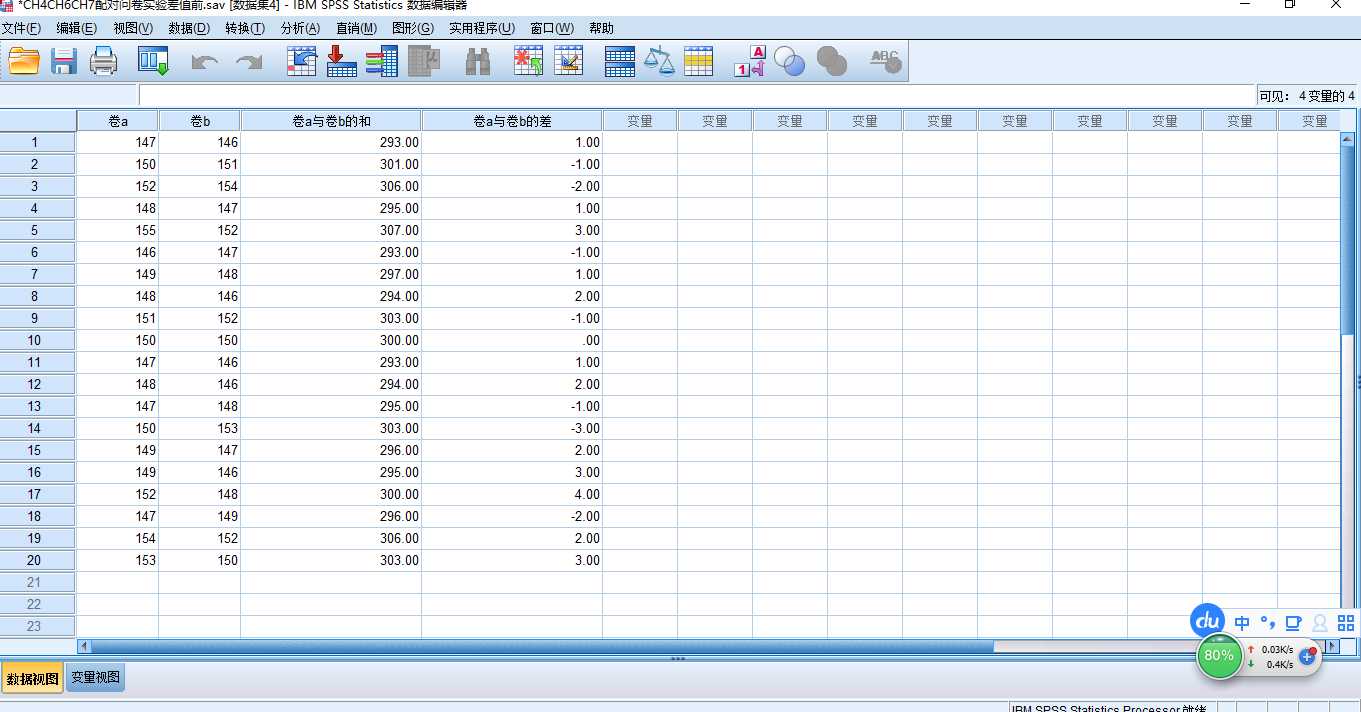Screen dimensions: 1361x712
Task: Click the .00 difference cell in row 10
Action: tap(512, 340)
